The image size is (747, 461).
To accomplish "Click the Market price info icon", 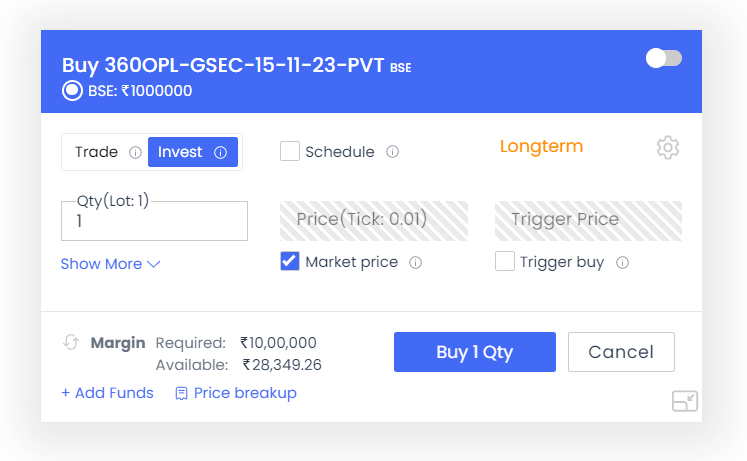I will coord(415,262).
